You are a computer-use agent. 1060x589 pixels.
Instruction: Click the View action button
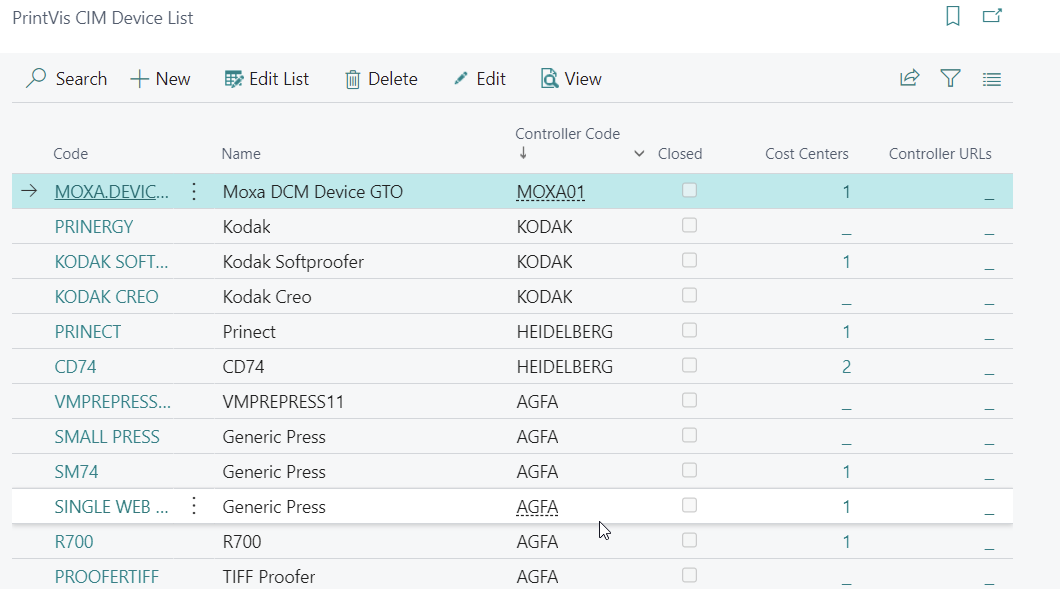click(x=571, y=79)
